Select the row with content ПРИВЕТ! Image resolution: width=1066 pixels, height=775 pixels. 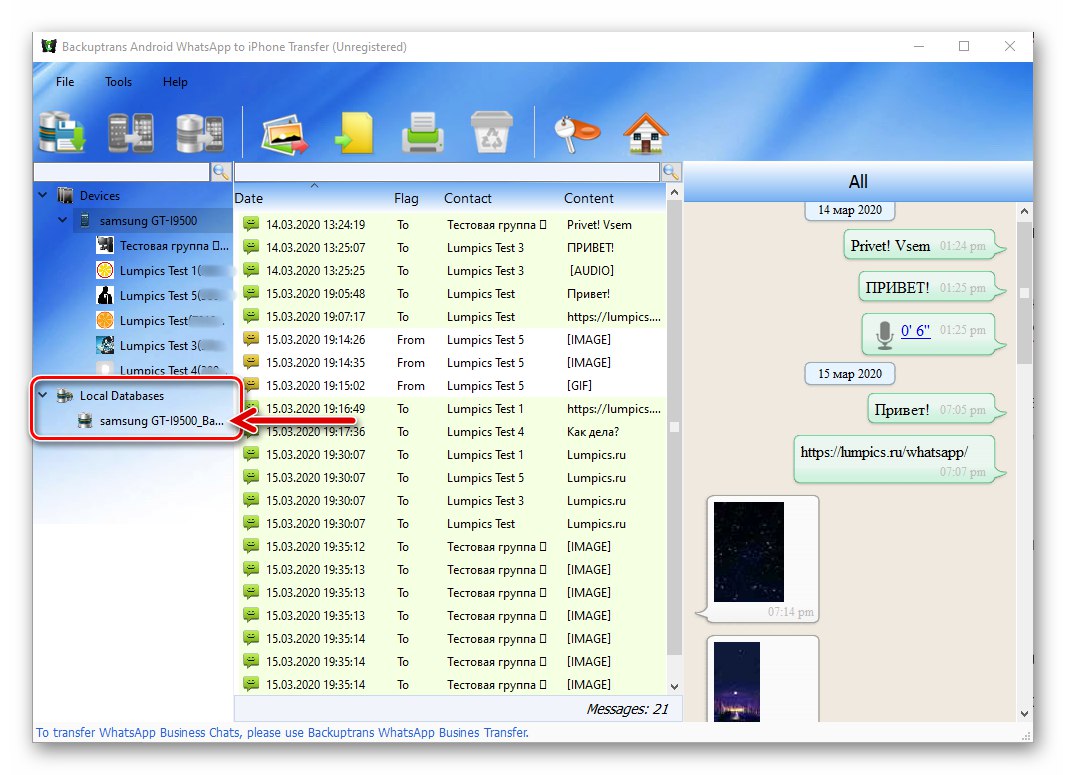click(x=451, y=247)
